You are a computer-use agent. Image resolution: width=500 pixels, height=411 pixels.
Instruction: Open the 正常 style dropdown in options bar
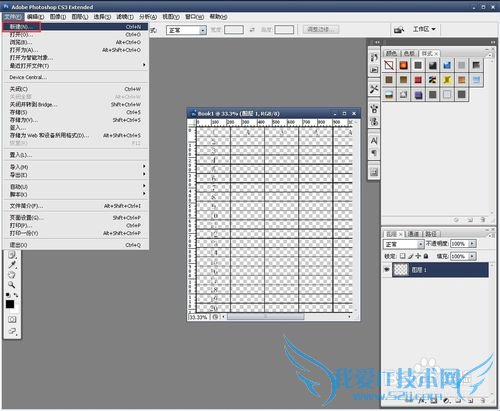pyautogui.click(x=186, y=30)
